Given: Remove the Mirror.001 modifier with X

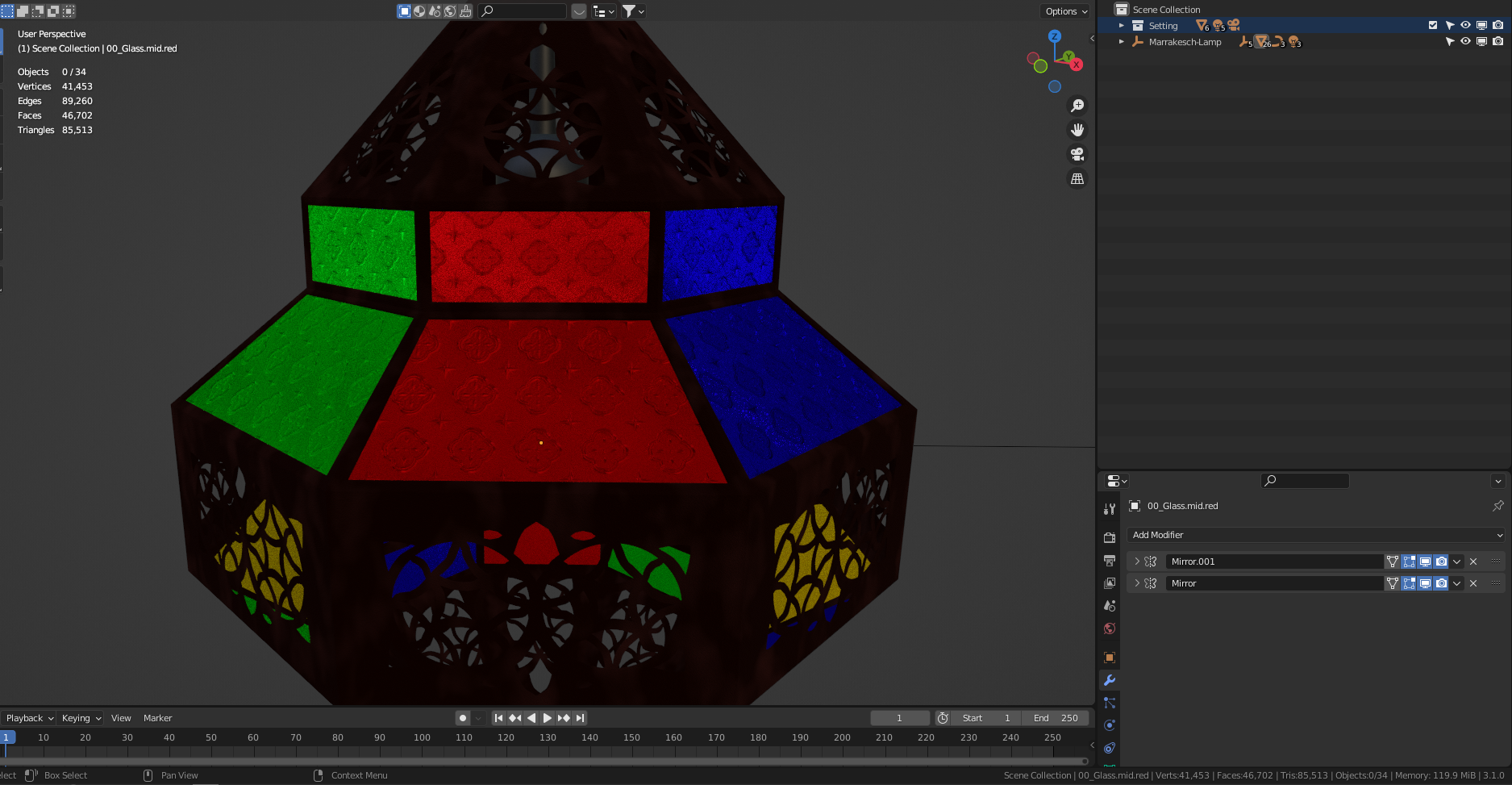Looking at the screenshot, I should (x=1473, y=562).
